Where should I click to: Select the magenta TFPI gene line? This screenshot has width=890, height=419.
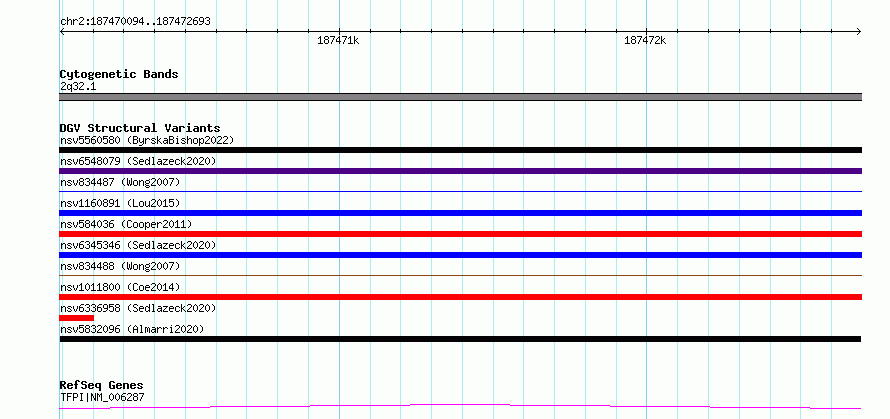pyautogui.click(x=460, y=406)
